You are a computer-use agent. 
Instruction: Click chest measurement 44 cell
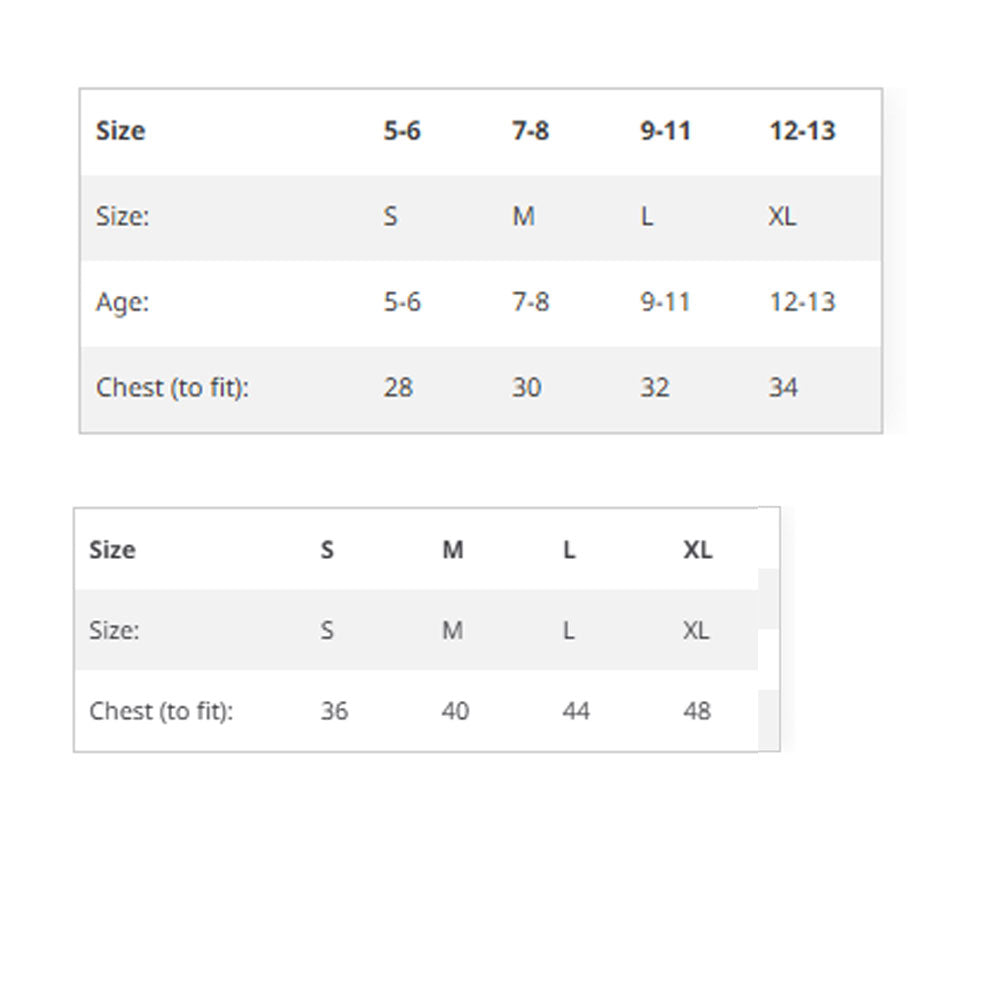tap(576, 711)
